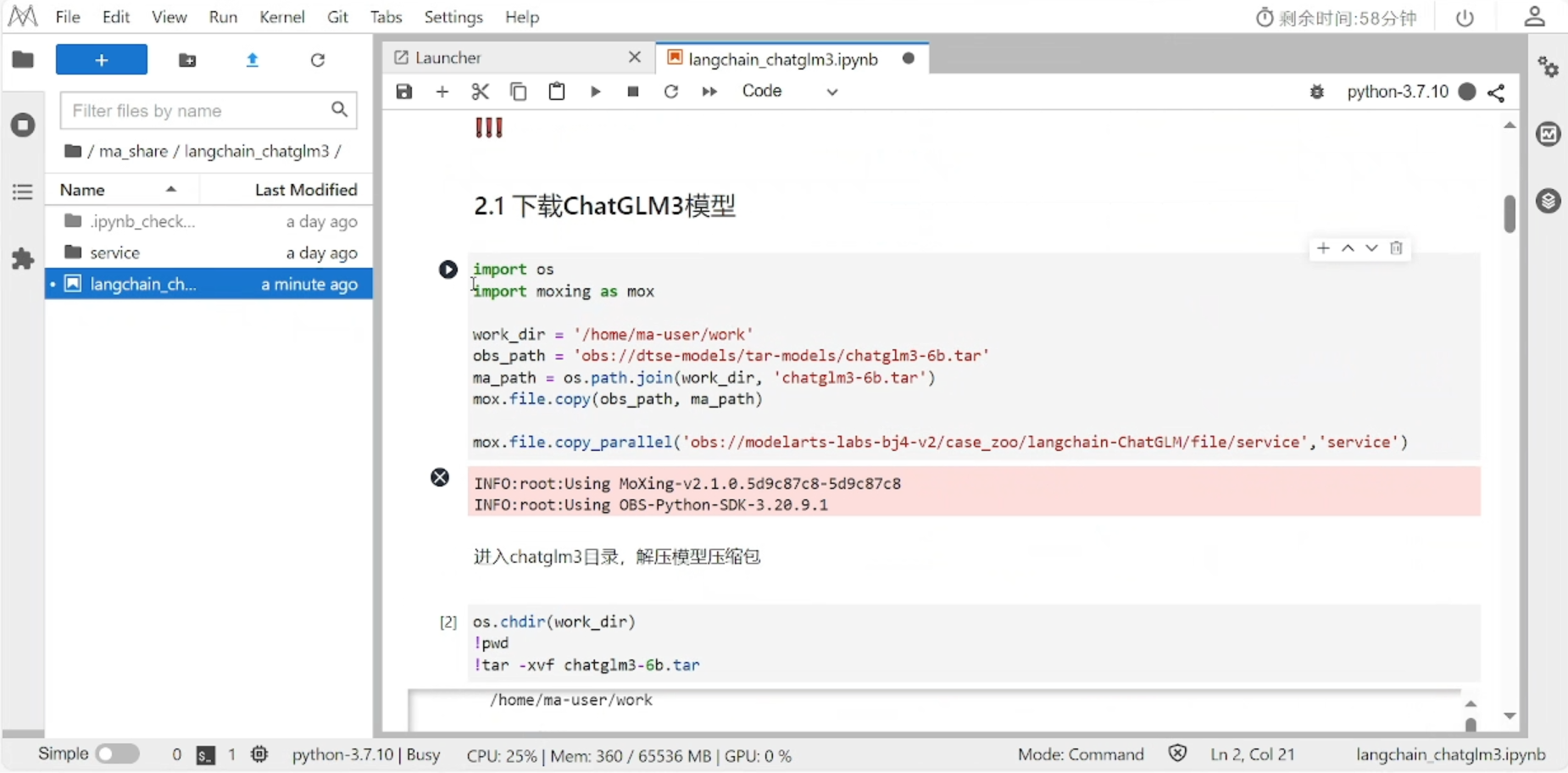
Task: Open the Settings menu
Action: [x=453, y=17]
